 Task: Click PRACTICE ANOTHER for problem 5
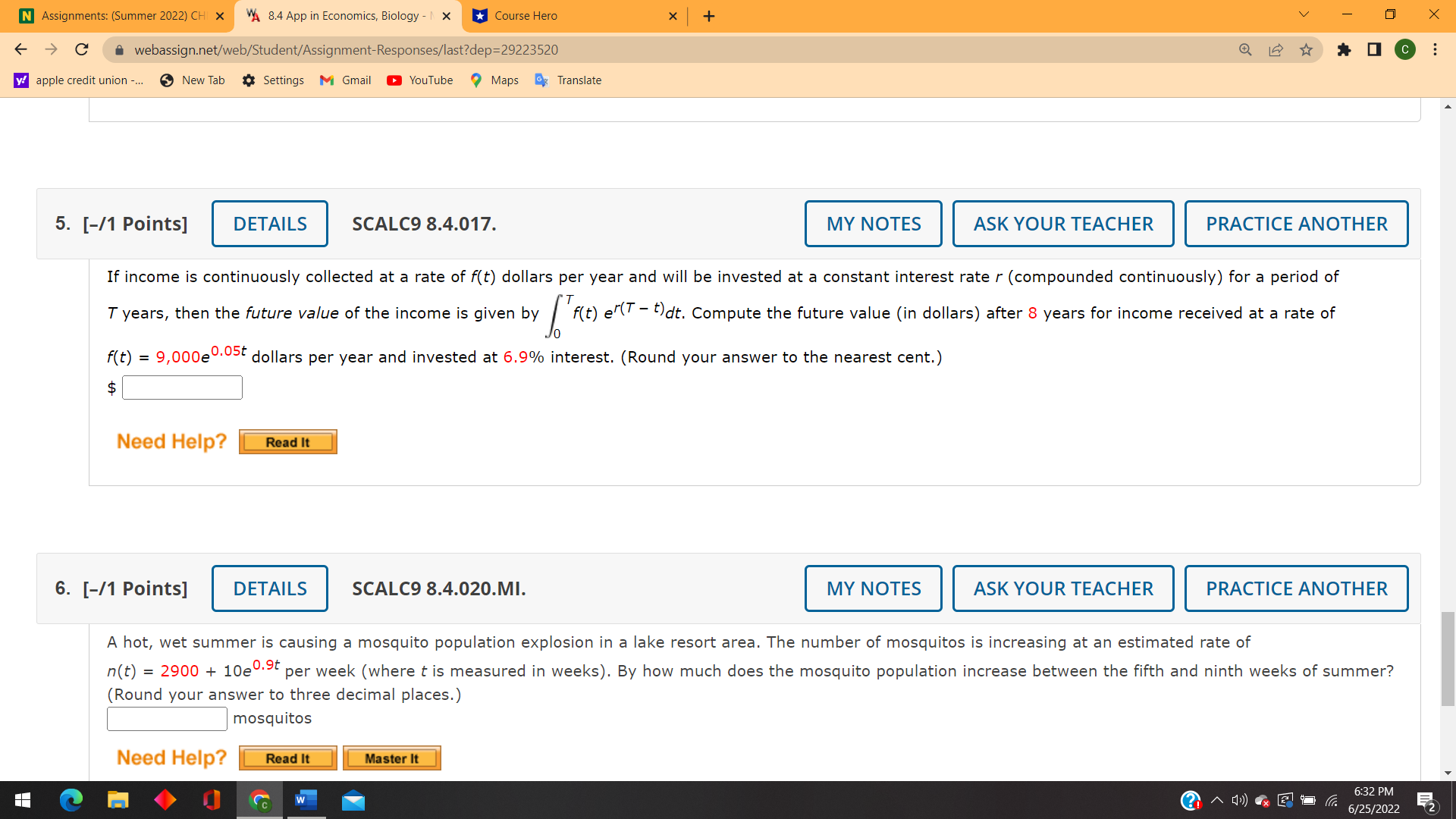1297,223
